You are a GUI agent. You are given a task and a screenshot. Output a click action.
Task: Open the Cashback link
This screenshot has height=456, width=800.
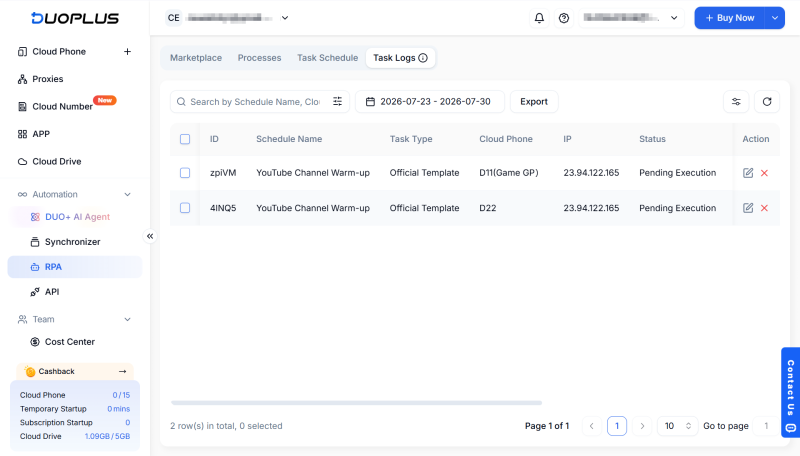pyautogui.click(x=74, y=371)
